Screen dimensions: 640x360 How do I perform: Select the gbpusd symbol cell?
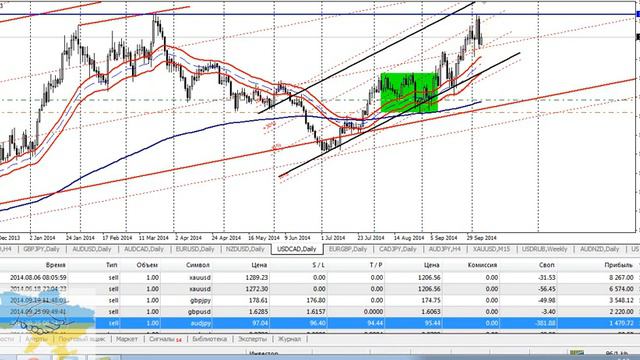pyautogui.click(x=200, y=312)
